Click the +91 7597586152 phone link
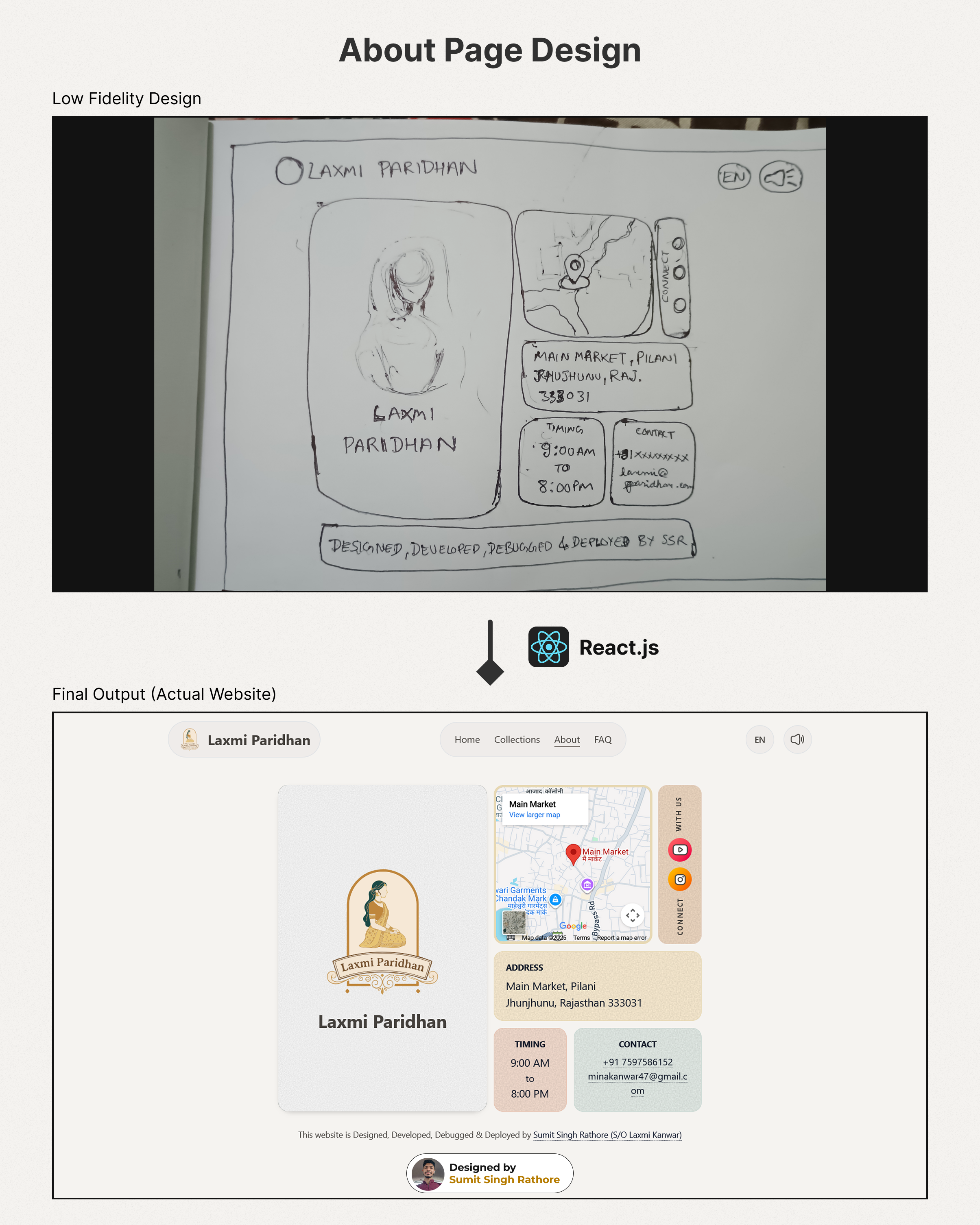 [x=637, y=1062]
